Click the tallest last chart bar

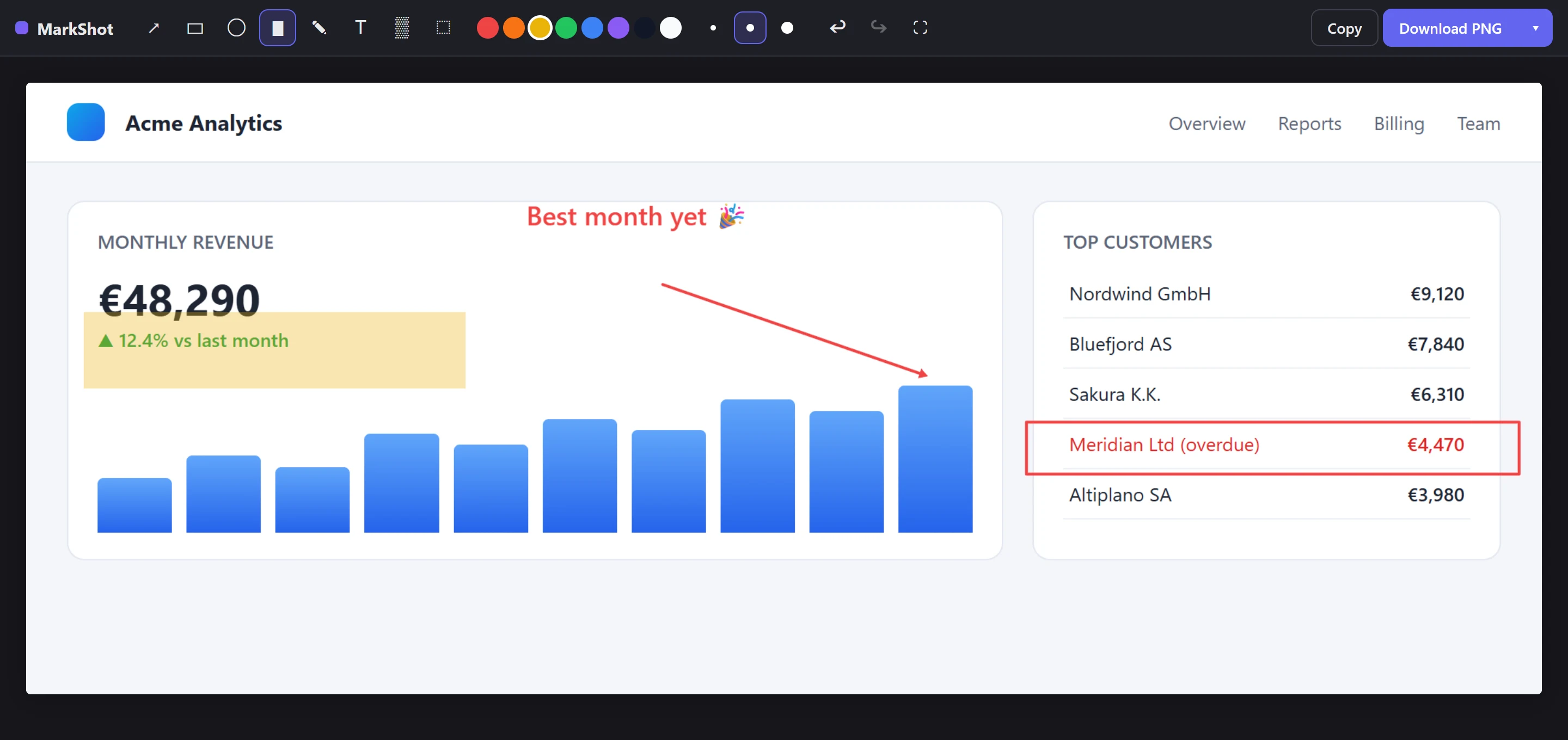pyautogui.click(x=935, y=459)
